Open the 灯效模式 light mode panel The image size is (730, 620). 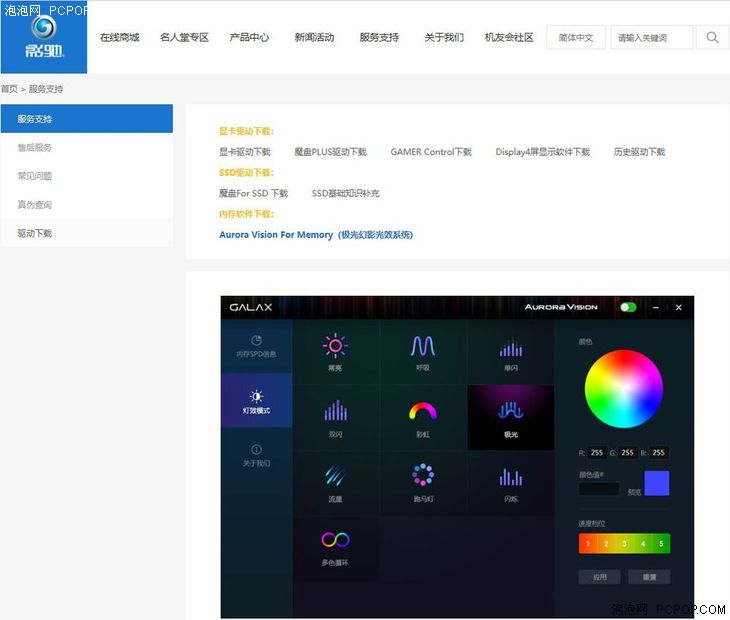pyautogui.click(x=256, y=401)
